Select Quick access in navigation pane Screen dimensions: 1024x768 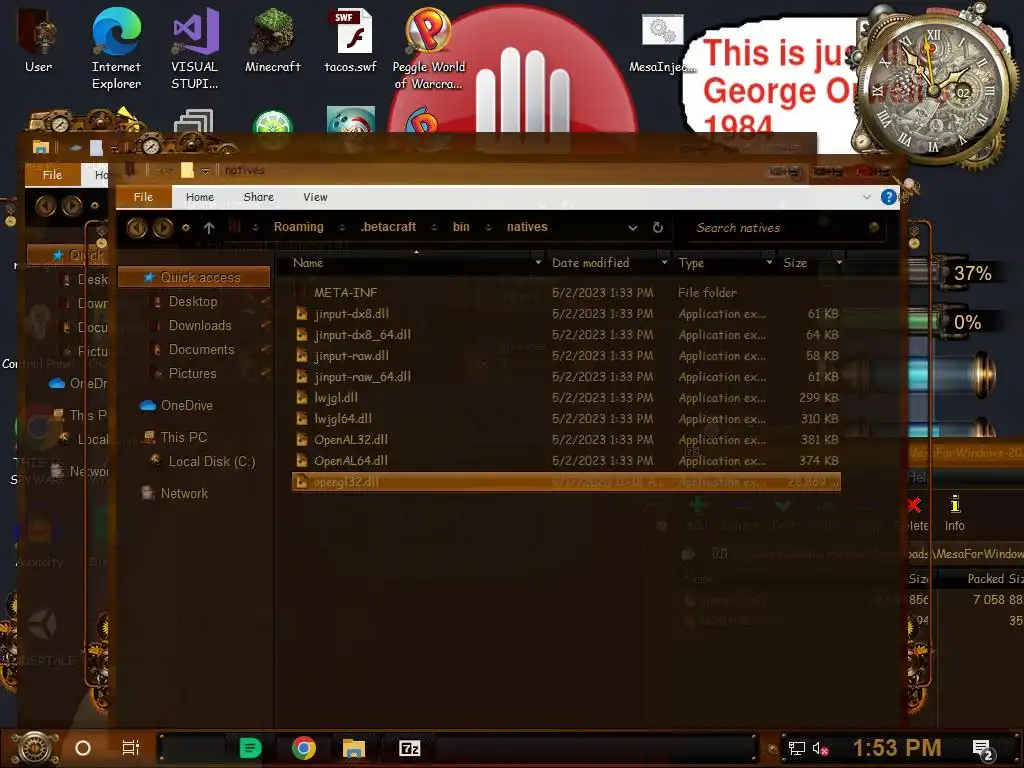(194, 277)
